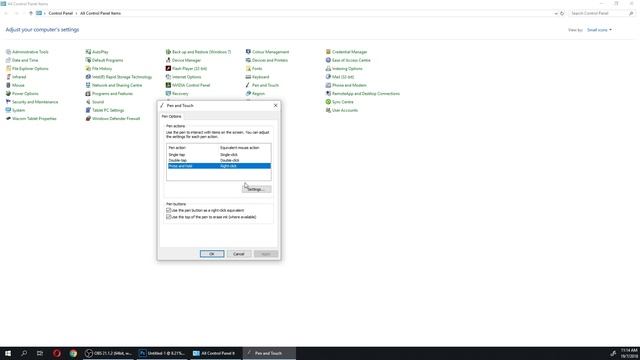Open the Infrared item
640x360 pixels.
point(19,77)
